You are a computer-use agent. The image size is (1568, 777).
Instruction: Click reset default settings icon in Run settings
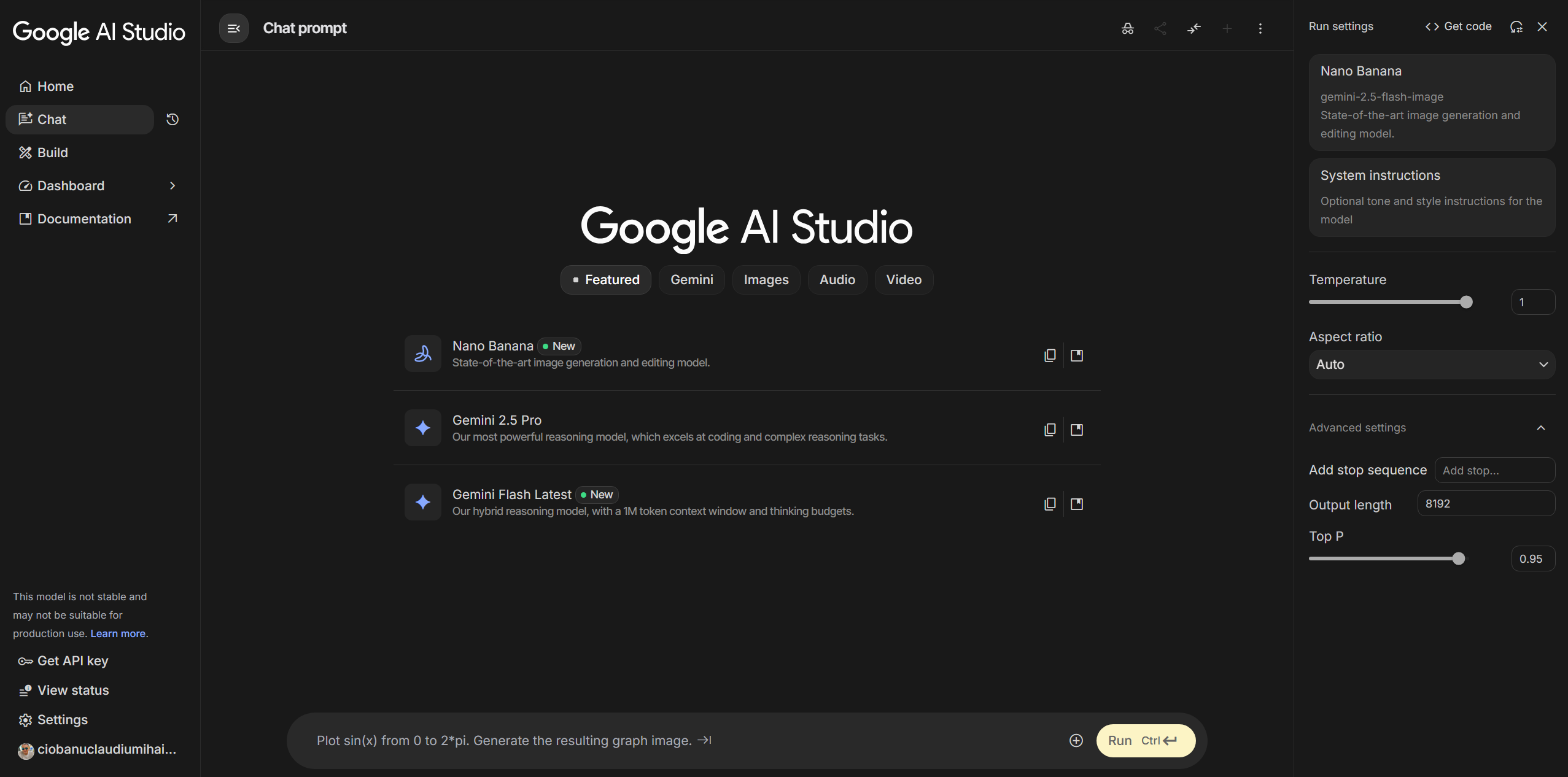click(x=1516, y=26)
